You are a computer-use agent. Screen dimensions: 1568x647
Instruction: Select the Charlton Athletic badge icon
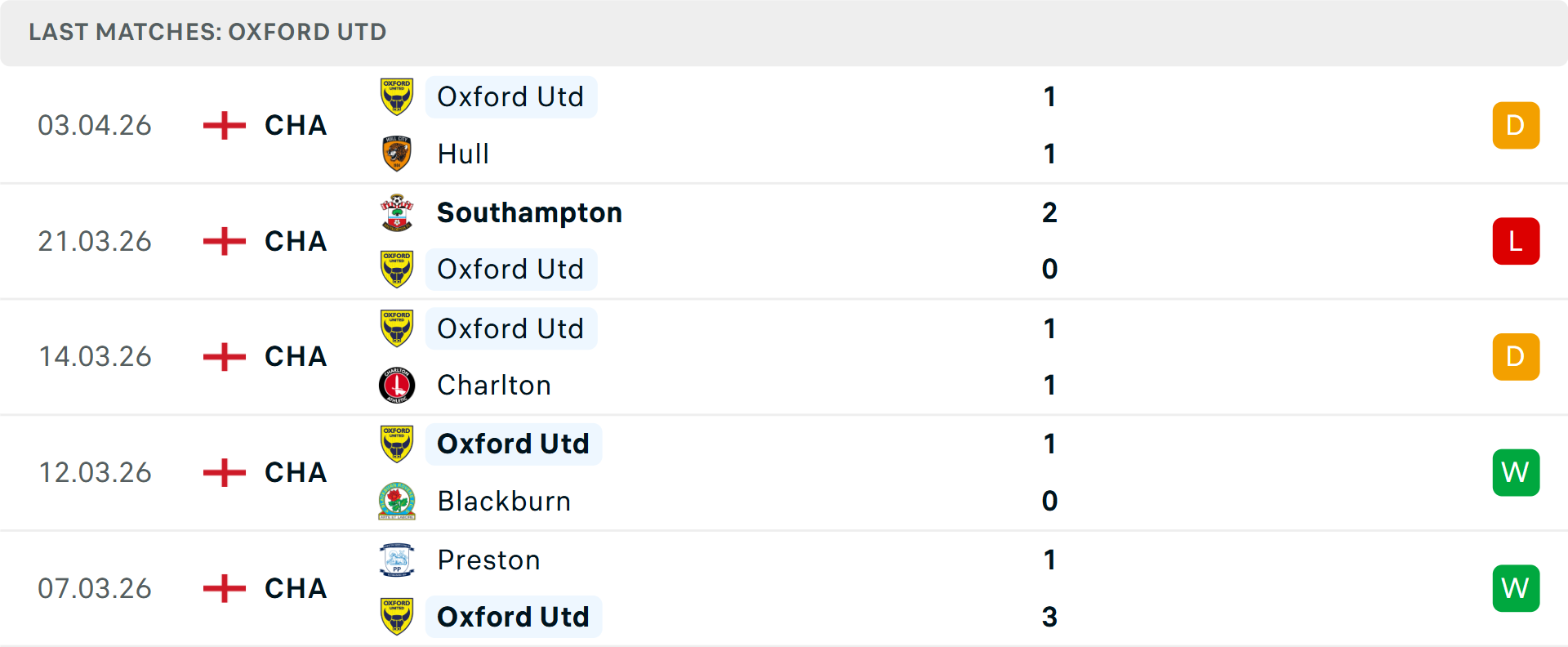[x=397, y=385]
